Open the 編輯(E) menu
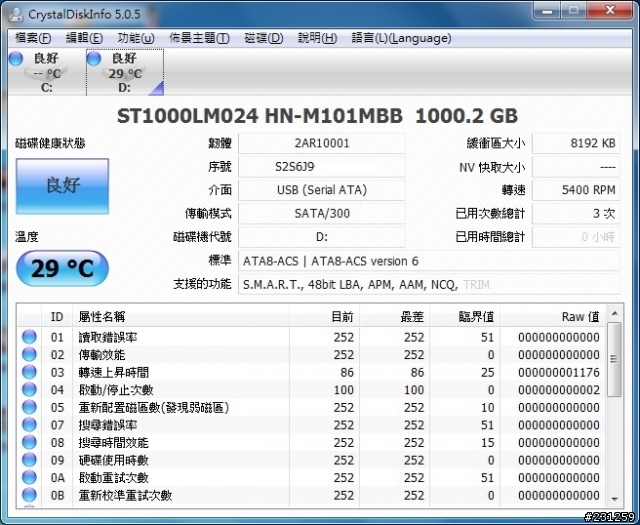Image resolution: width=640 pixels, height=525 pixels. tap(84, 38)
